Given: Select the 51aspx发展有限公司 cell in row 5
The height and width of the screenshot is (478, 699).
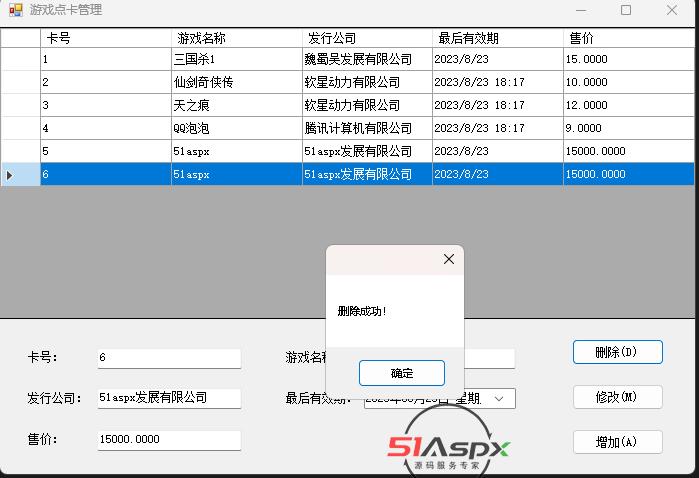Looking at the screenshot, I should click(367, 151).
